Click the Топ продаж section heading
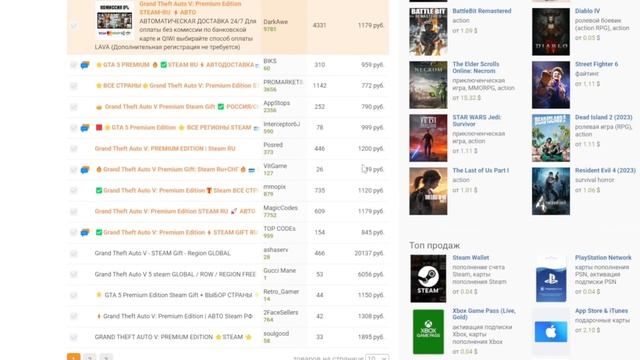The image size is (640, 360). click(435, 245)
